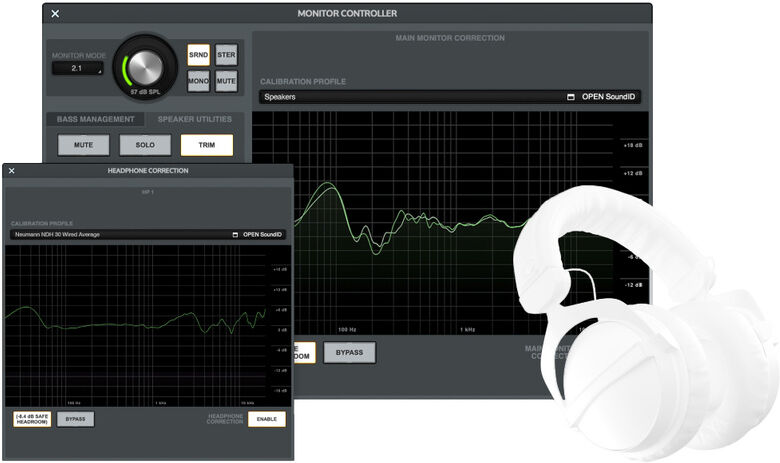Click the +18 dB label on main graph
Screen dimensions: 780x463
(x=633, y=146)
